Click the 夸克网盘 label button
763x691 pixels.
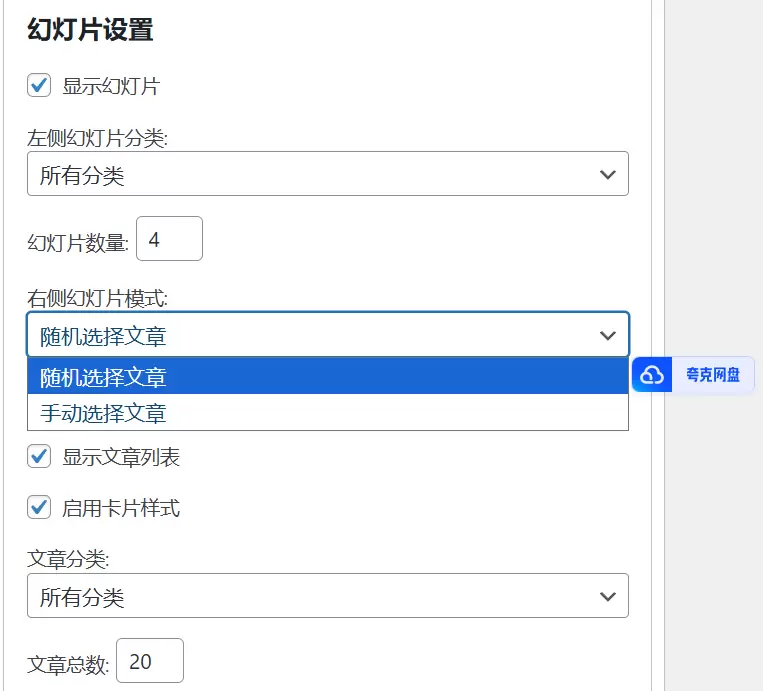pyautogui.click(x=712, y=375)
